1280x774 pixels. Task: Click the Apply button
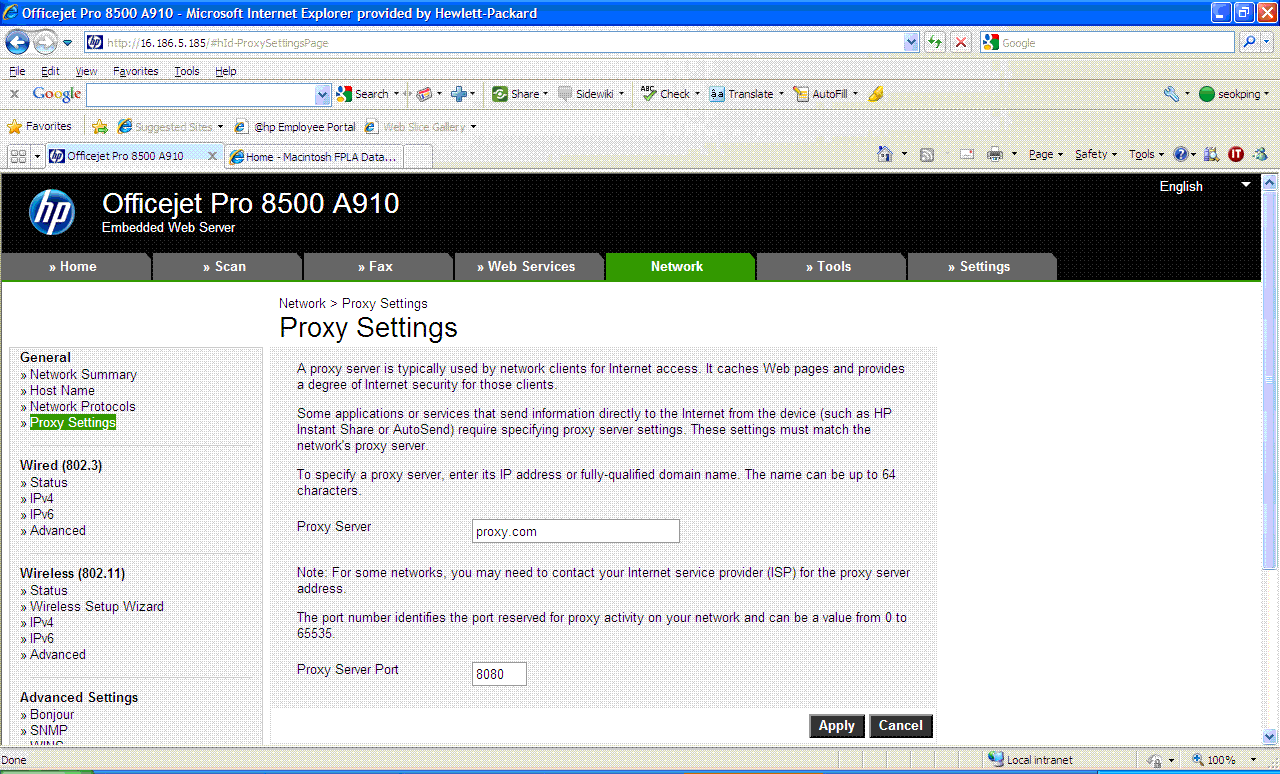click(x=837, y=726)
